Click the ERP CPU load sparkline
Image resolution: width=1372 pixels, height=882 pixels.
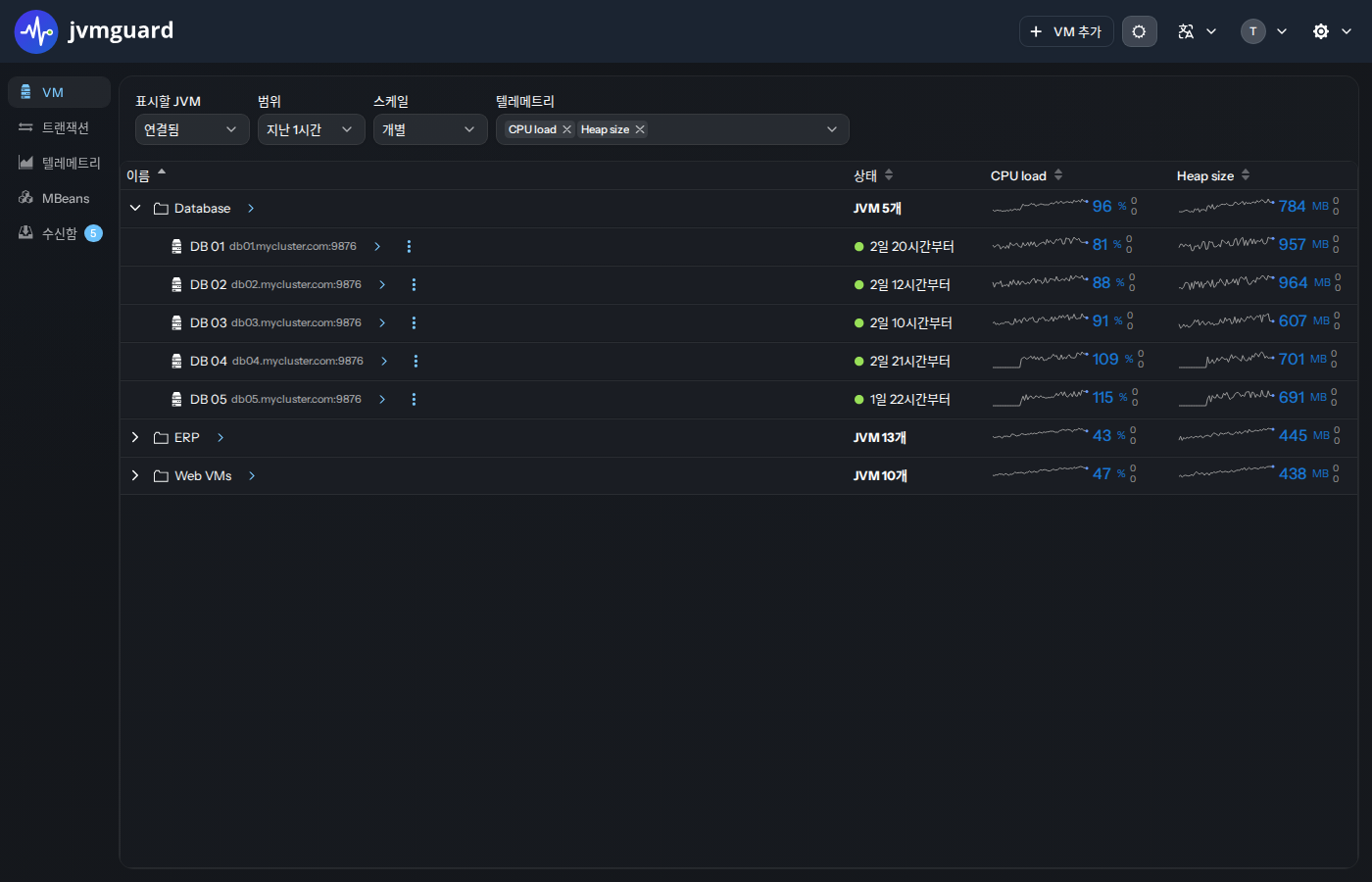pyautogui.click(x=1040, y=434)
